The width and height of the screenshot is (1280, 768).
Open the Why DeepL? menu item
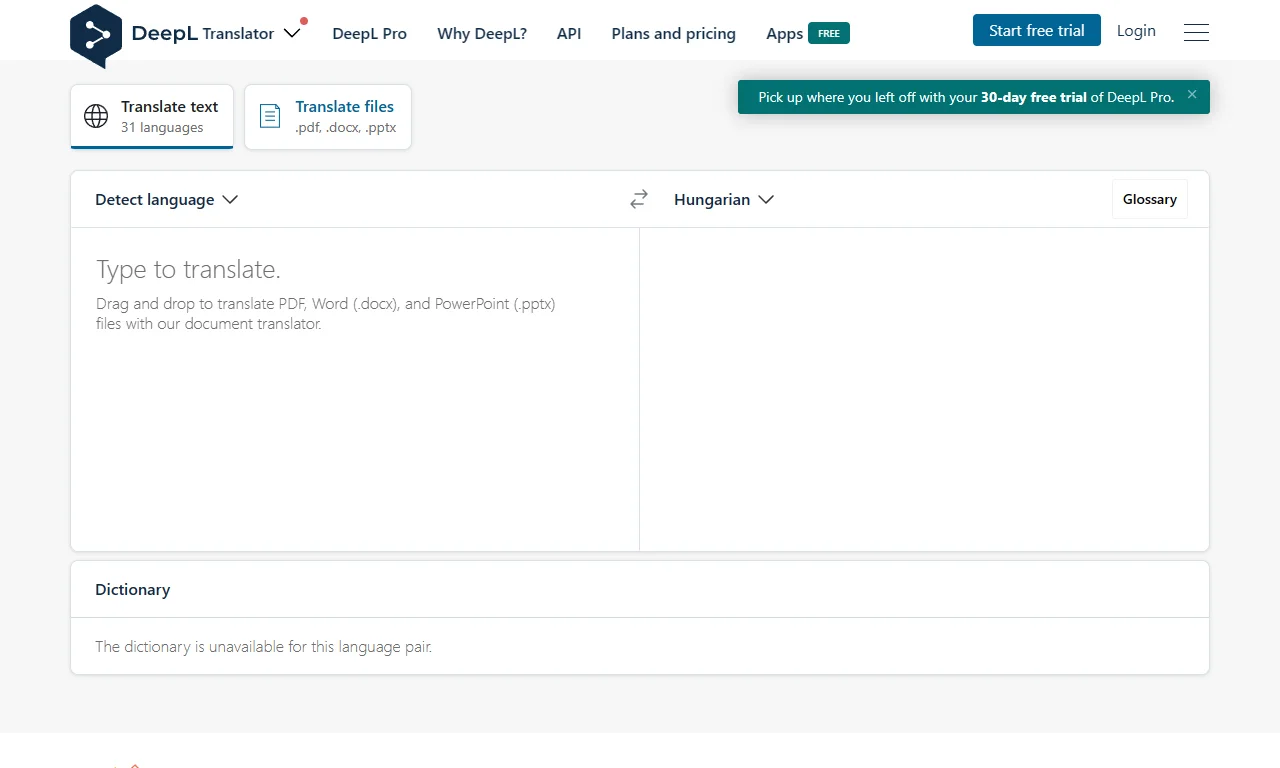pos(482,33)
